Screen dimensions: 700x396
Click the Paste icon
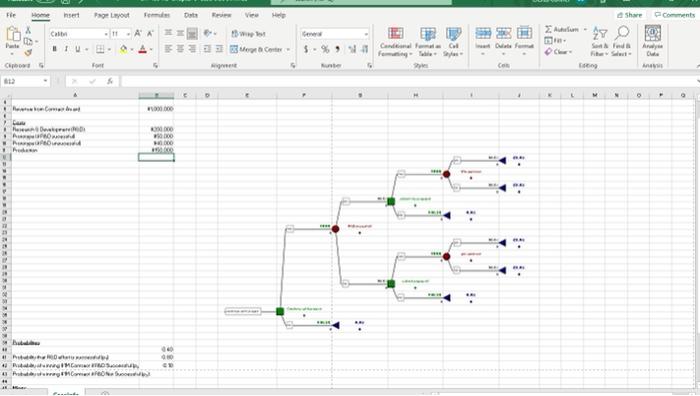(12, 34)
